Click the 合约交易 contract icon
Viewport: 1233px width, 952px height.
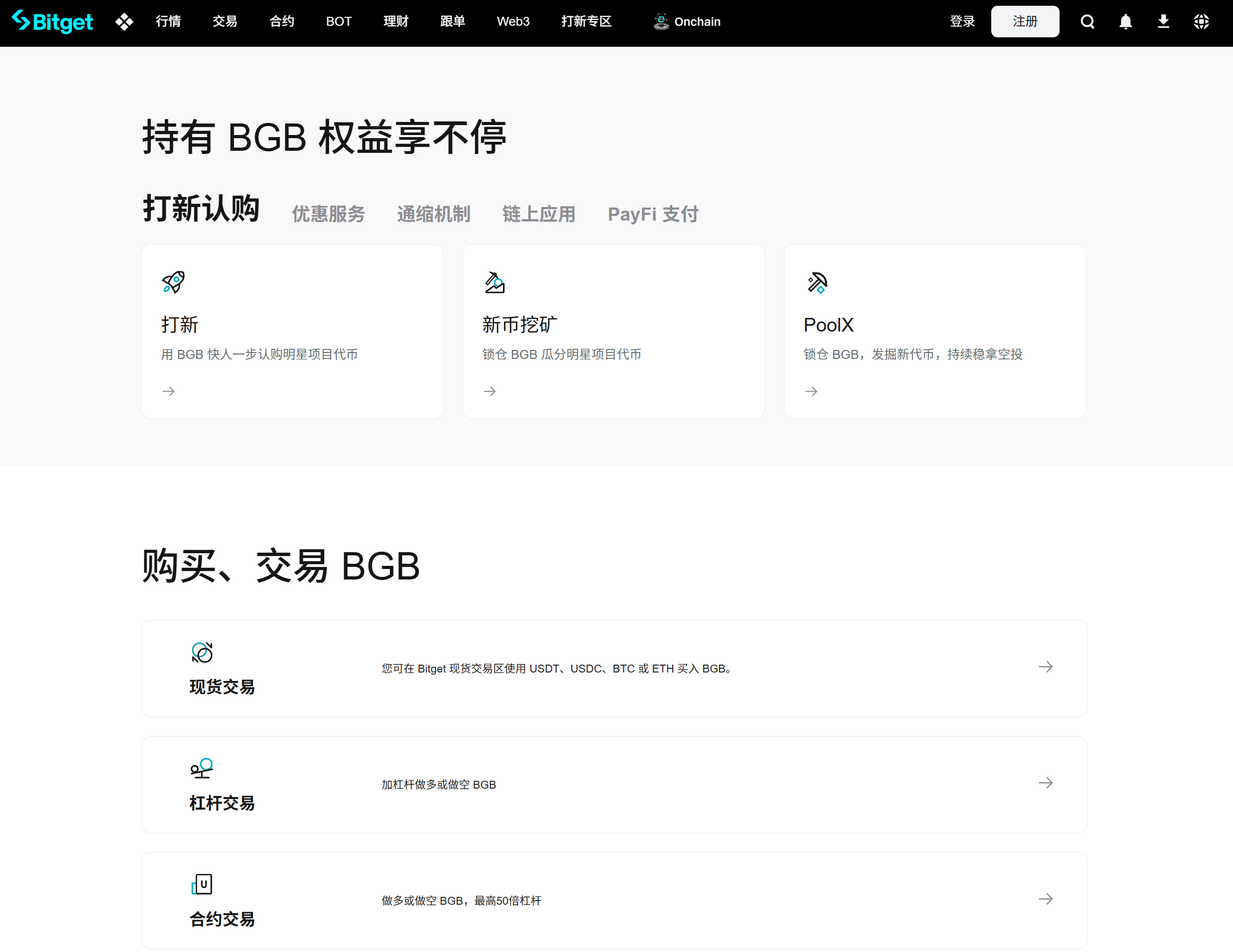pos(202,884)
